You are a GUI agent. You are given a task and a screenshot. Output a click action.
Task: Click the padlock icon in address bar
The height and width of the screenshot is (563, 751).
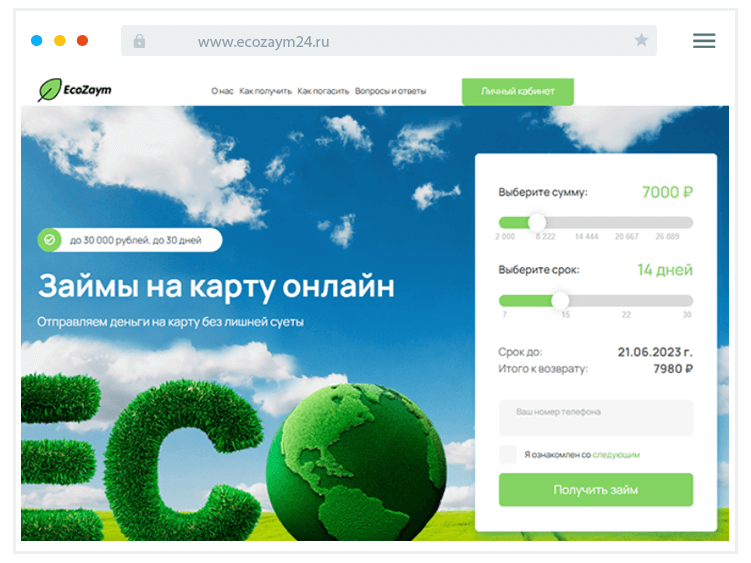pyautogui.click(x=139, y=41)
